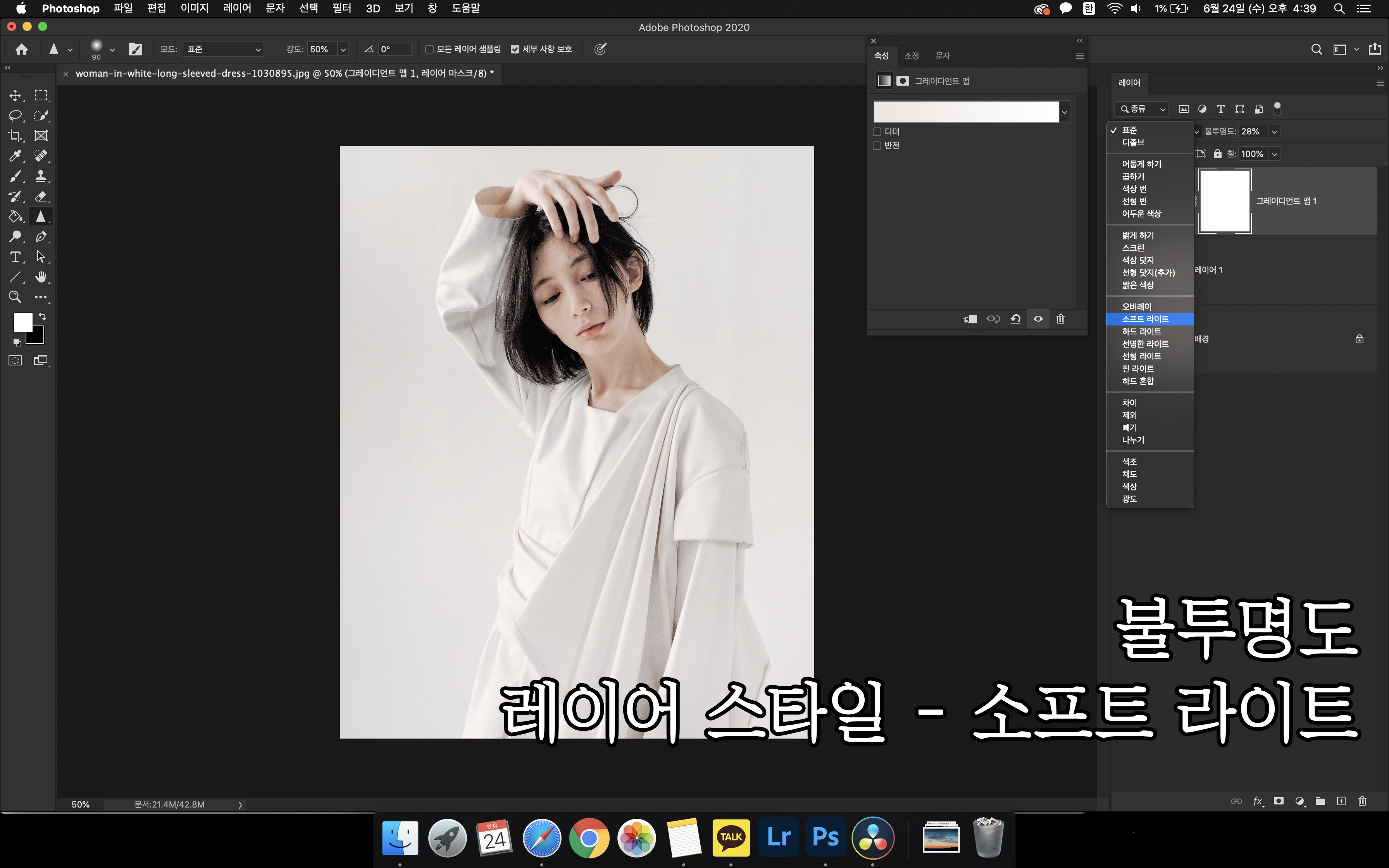
Task: Select the Horizontal Type tool
Action: coord(16,257)
